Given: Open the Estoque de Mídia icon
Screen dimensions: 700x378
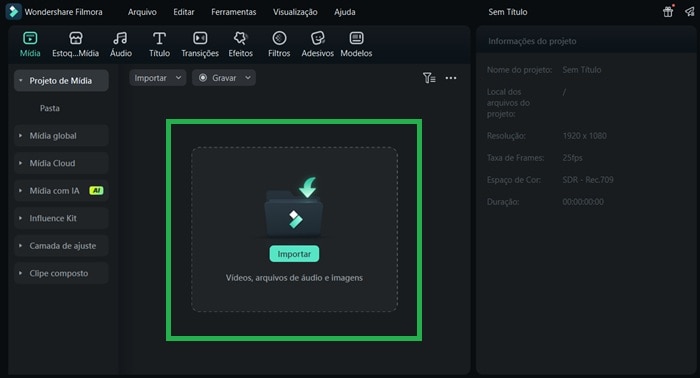Looking at the screenshot, I should pos(75,38).
